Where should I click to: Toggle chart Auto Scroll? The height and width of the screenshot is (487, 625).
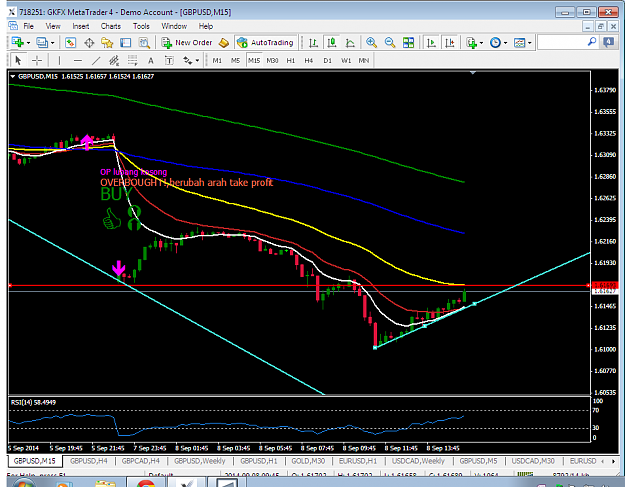(431, 43)
